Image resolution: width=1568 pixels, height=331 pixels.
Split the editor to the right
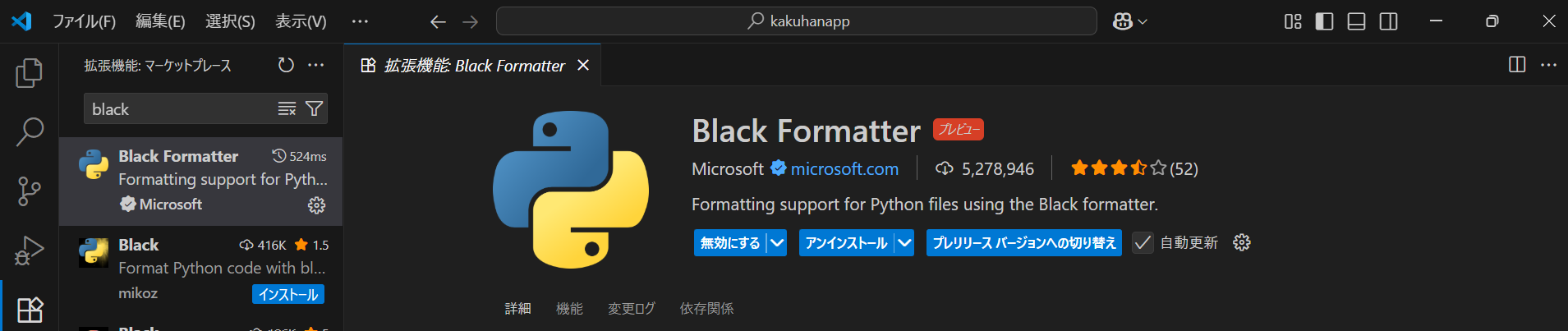point(1517,65)
